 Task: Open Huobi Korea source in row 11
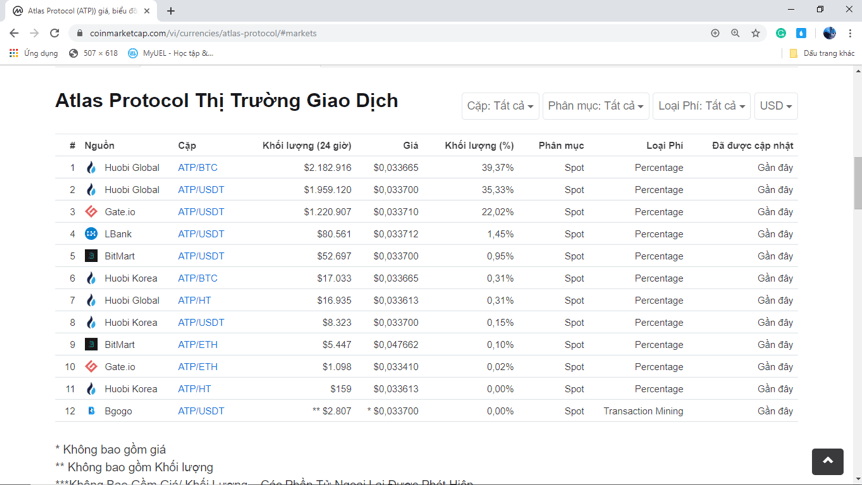[x=131, y=389]
